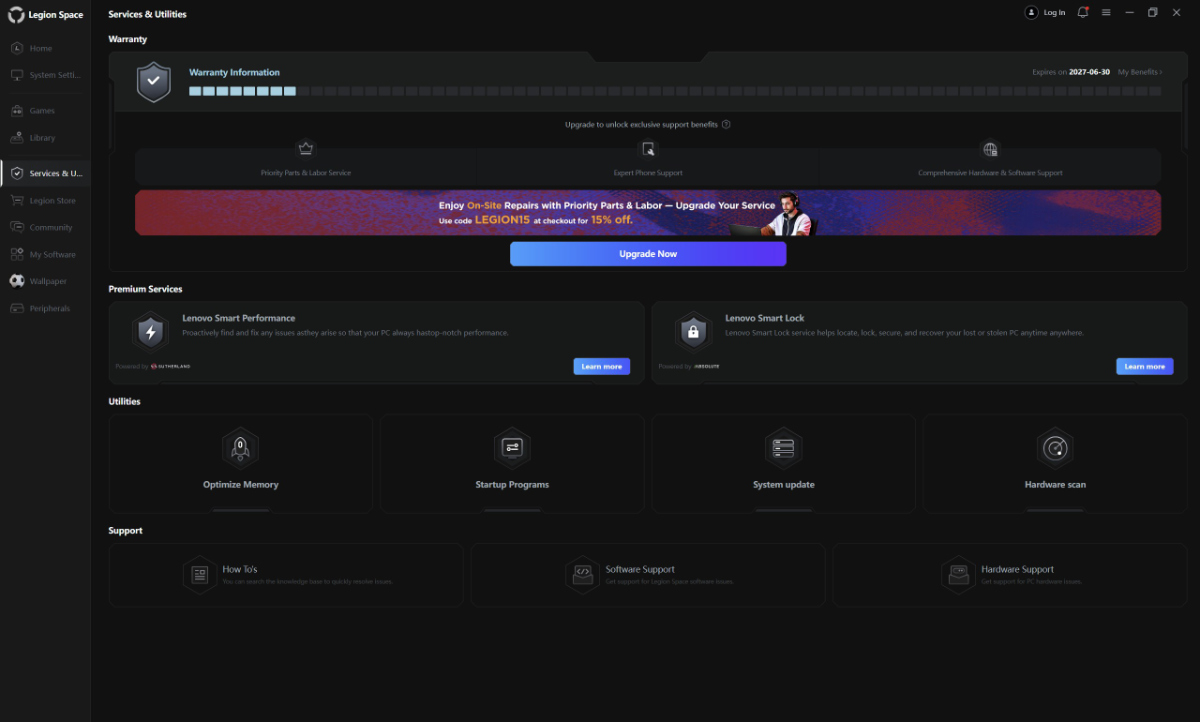Open System Settings monitor icon in sidebar
1200x722 pixels.
click(x=17, y=75)
